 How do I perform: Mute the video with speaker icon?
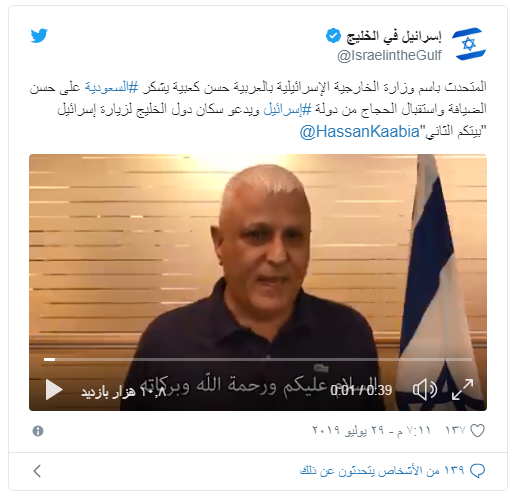[x=425, y=389]
